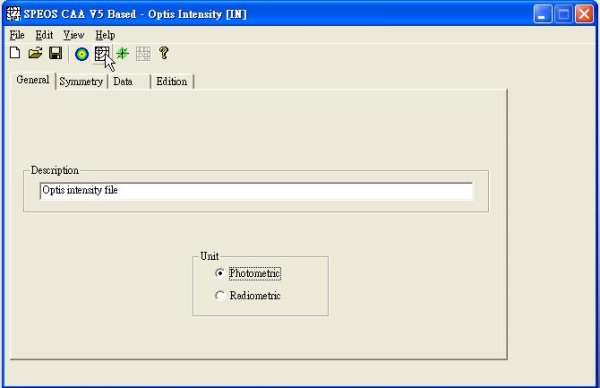The width and height of the screenshot is (600, 388).
Task: Click the grayed-out table grid icon
Action: pyautogui.click(x=143, y=54)
